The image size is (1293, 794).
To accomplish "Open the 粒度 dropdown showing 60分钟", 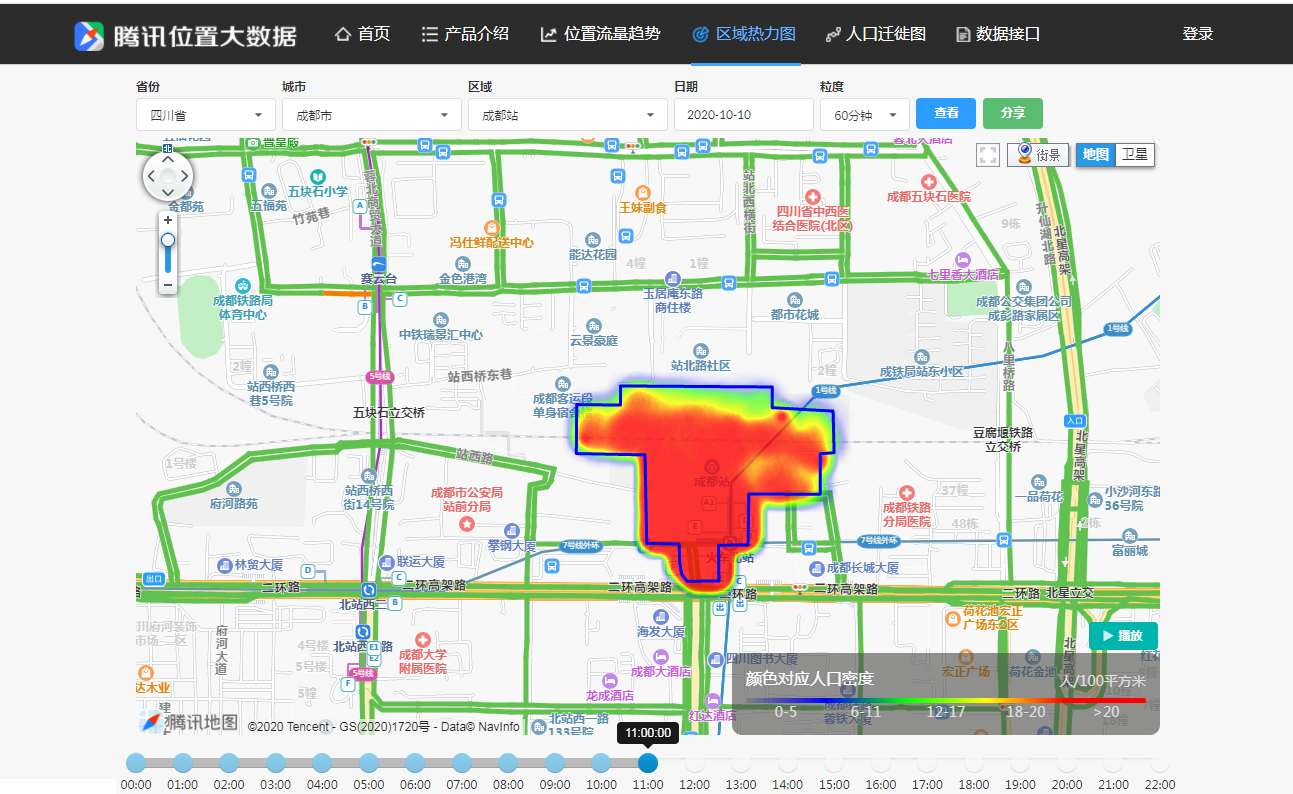I will [x=865, y=114].
